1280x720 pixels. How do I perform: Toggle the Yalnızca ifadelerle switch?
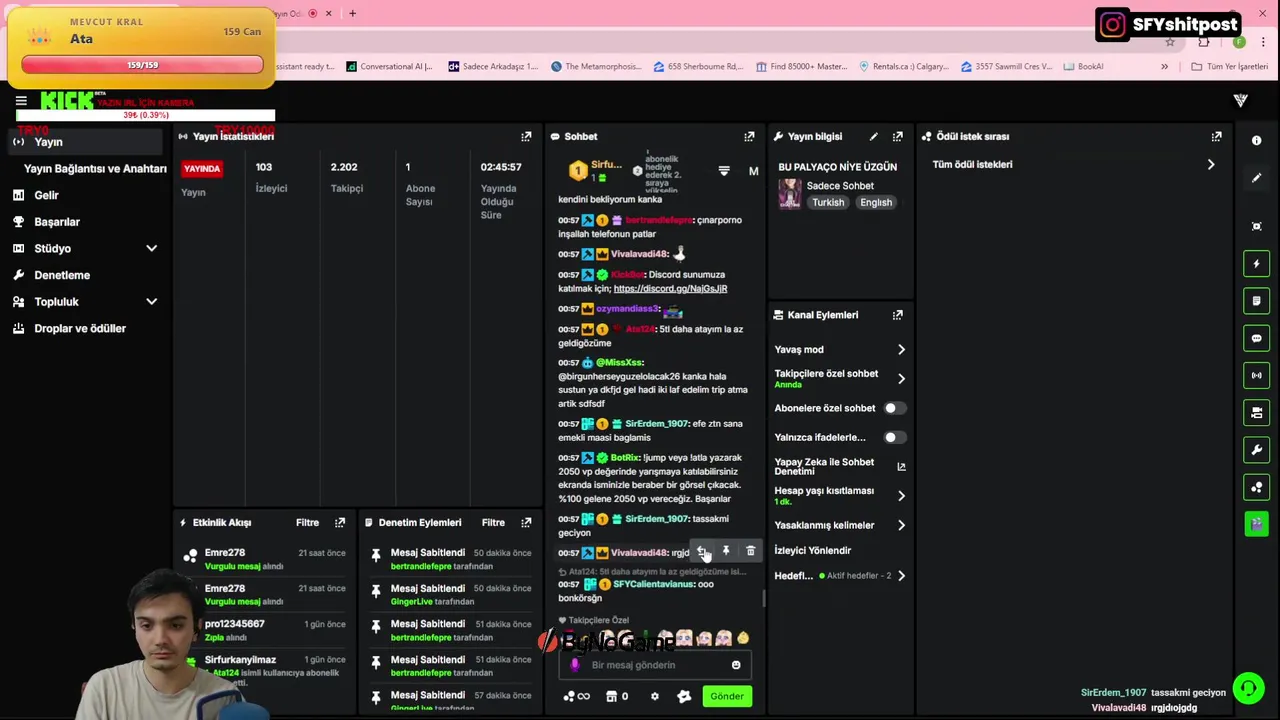(x=895, y=437)
